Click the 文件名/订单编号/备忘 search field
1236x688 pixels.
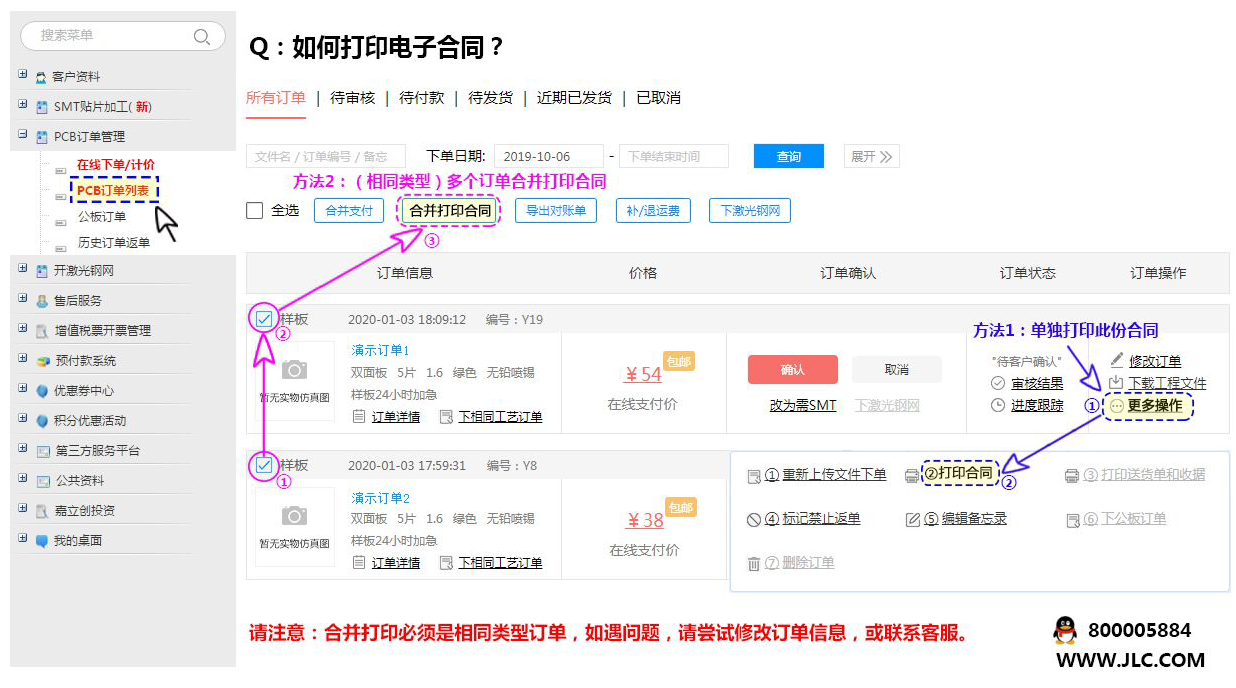click(325, 157)
